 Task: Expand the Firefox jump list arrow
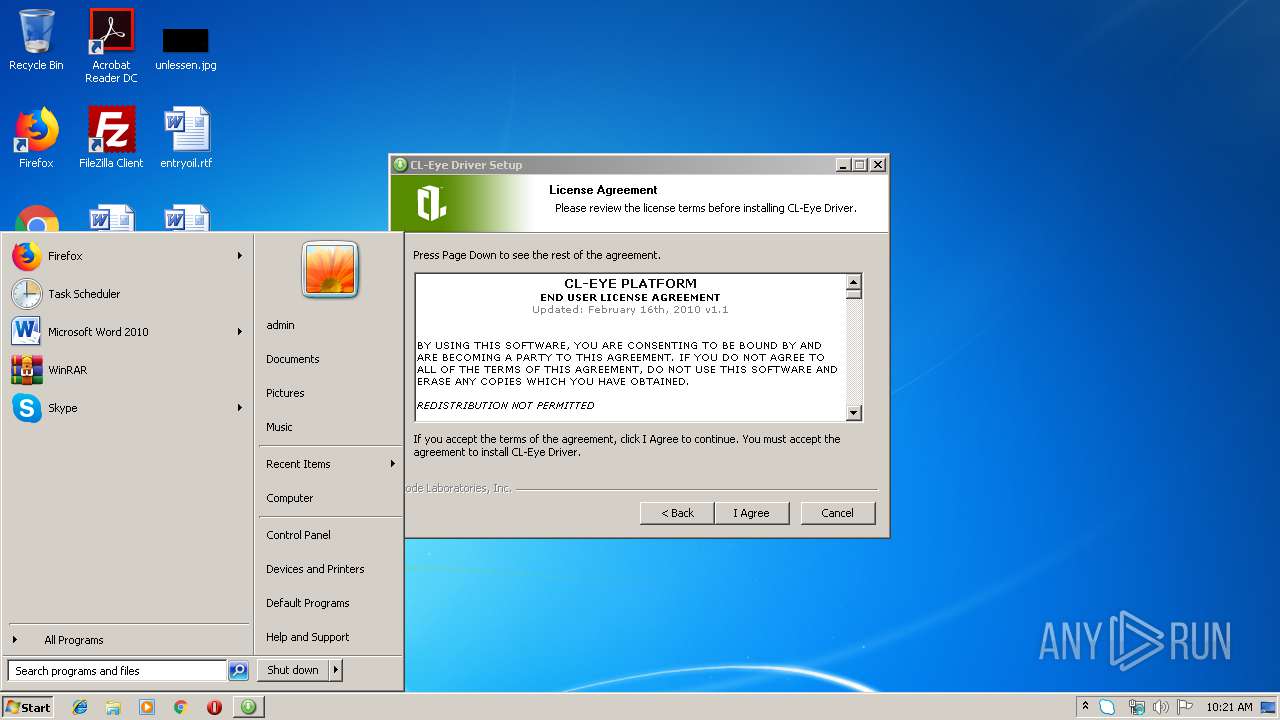pyautogui.click(x=240, y=256)
